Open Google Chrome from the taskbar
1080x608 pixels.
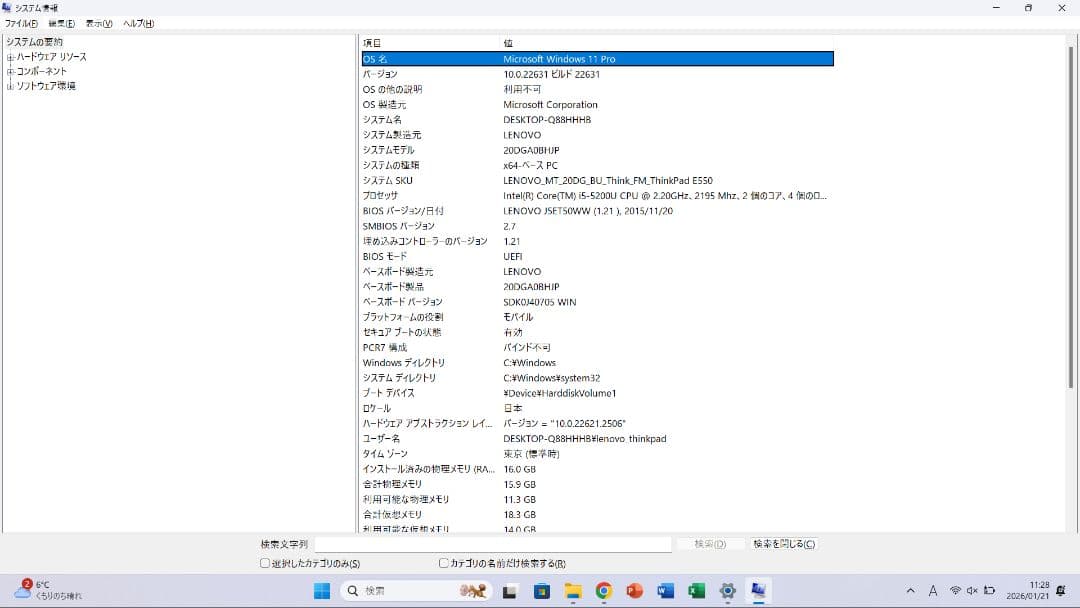click(x=602, y=590)
